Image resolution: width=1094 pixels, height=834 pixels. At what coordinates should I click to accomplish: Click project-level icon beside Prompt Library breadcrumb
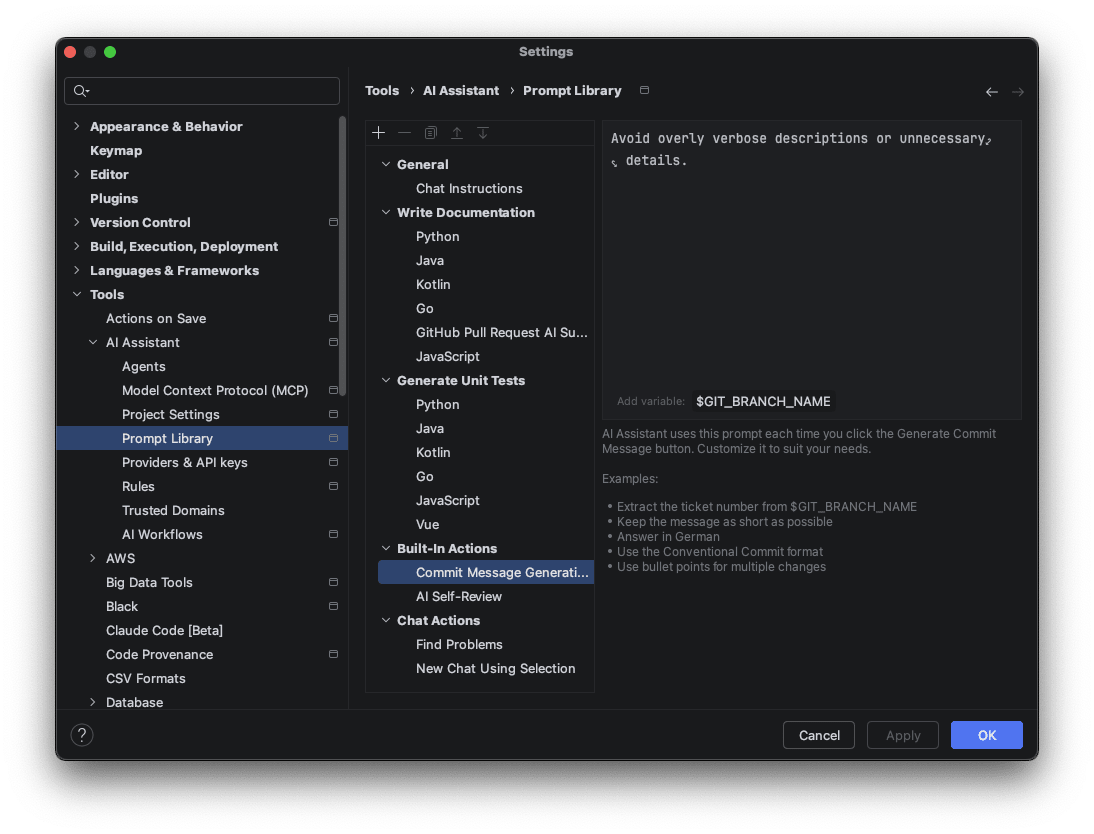pyautogui.click(x=644, y=90)
